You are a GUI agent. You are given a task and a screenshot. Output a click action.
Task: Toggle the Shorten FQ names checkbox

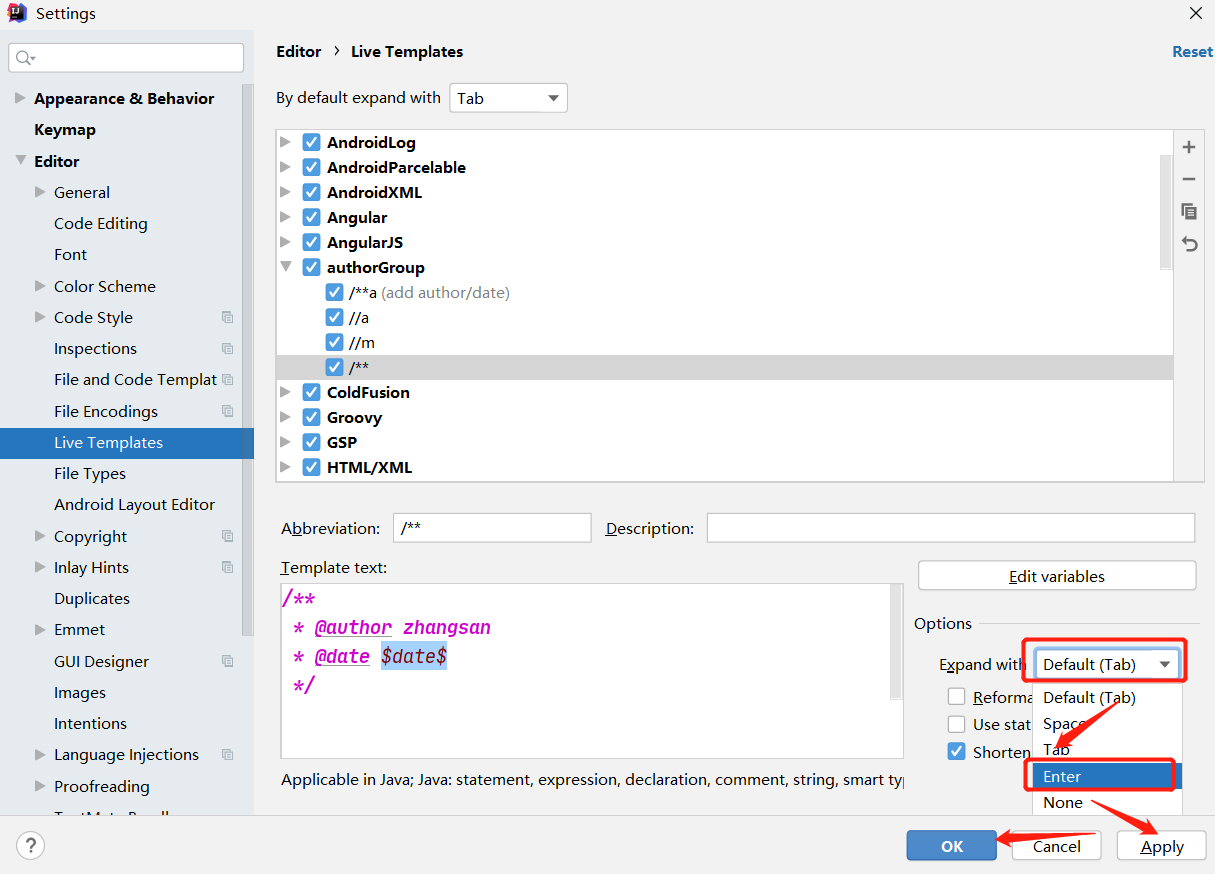pyautogui.click(x=957, y=752)
